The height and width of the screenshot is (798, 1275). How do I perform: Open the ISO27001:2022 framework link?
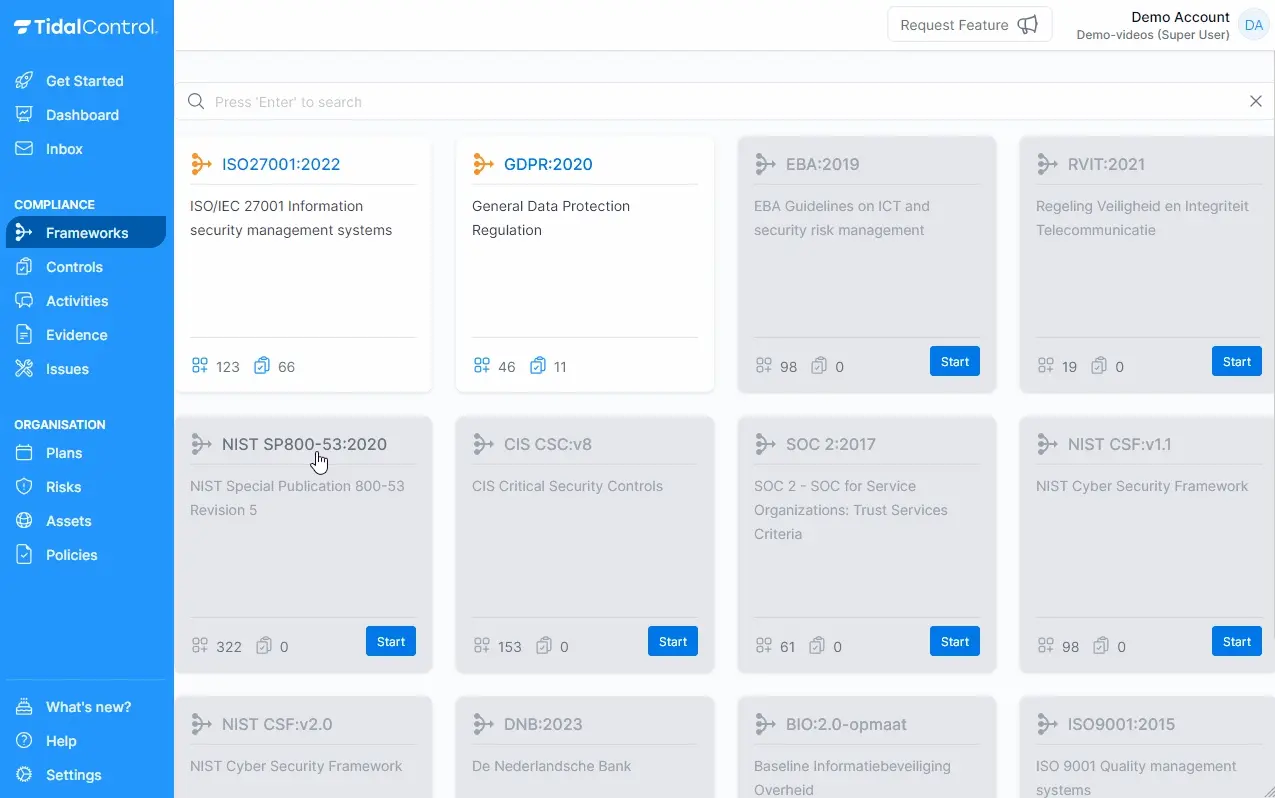tap(281, 164)
